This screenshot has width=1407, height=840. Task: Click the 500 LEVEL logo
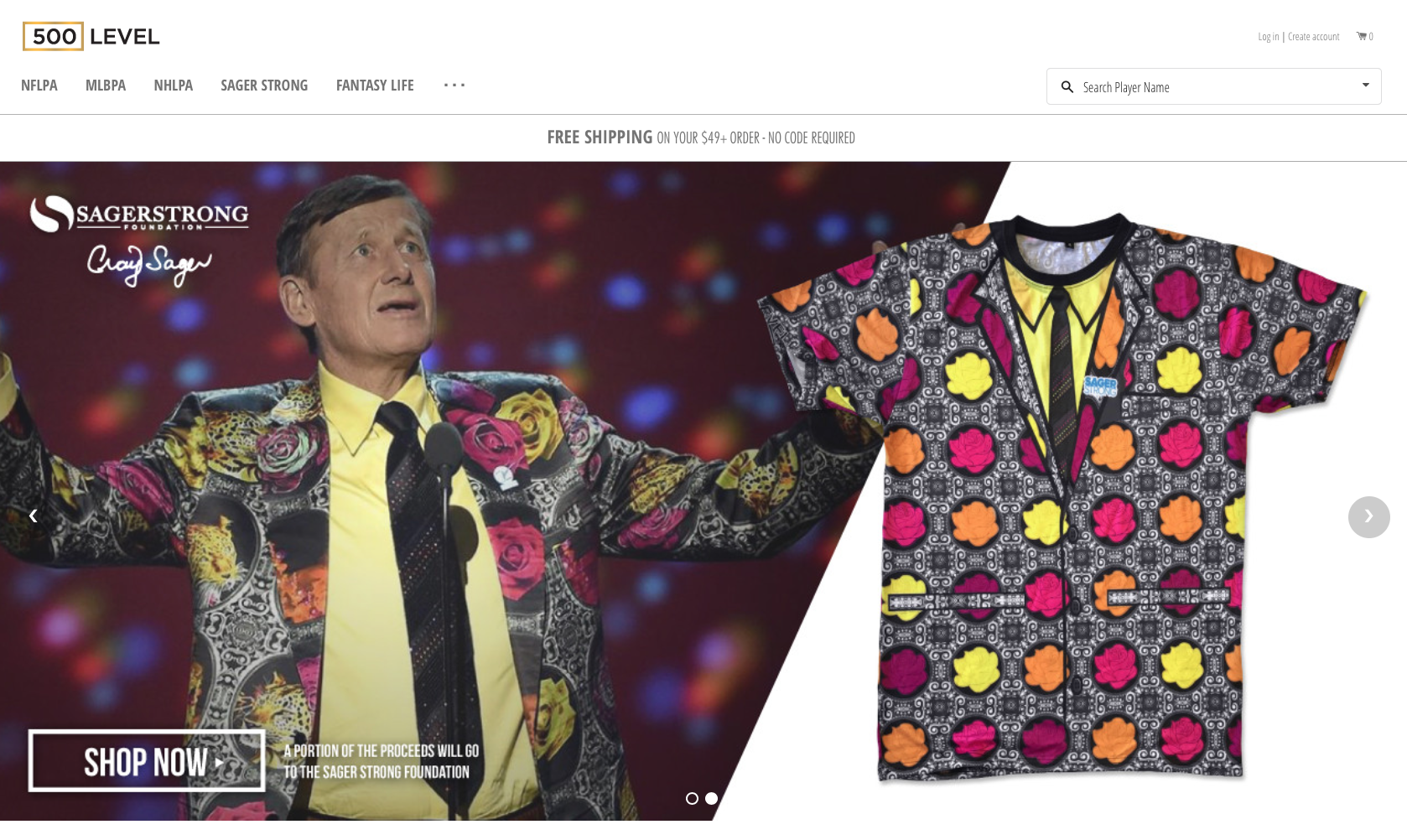91,37
